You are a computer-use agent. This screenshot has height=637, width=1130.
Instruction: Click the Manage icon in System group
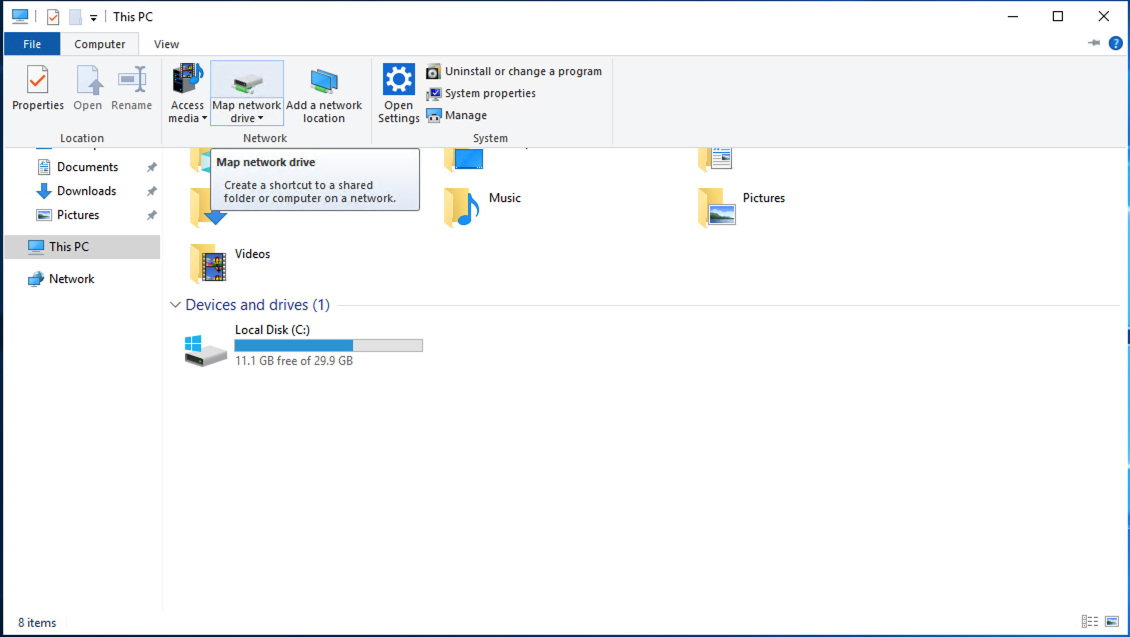(434, 115)
